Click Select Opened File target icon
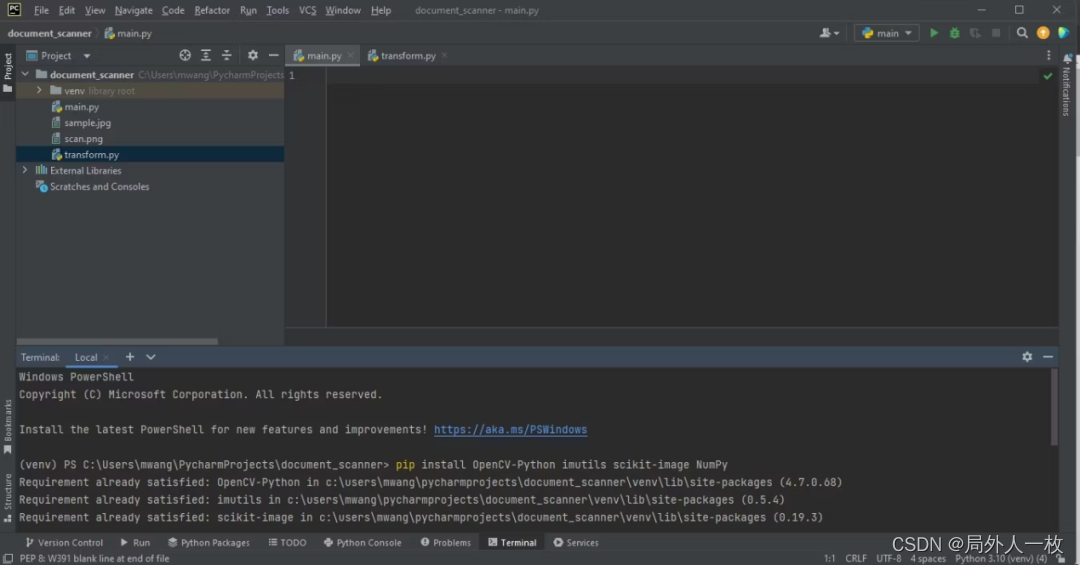 (x=185, y=55)
